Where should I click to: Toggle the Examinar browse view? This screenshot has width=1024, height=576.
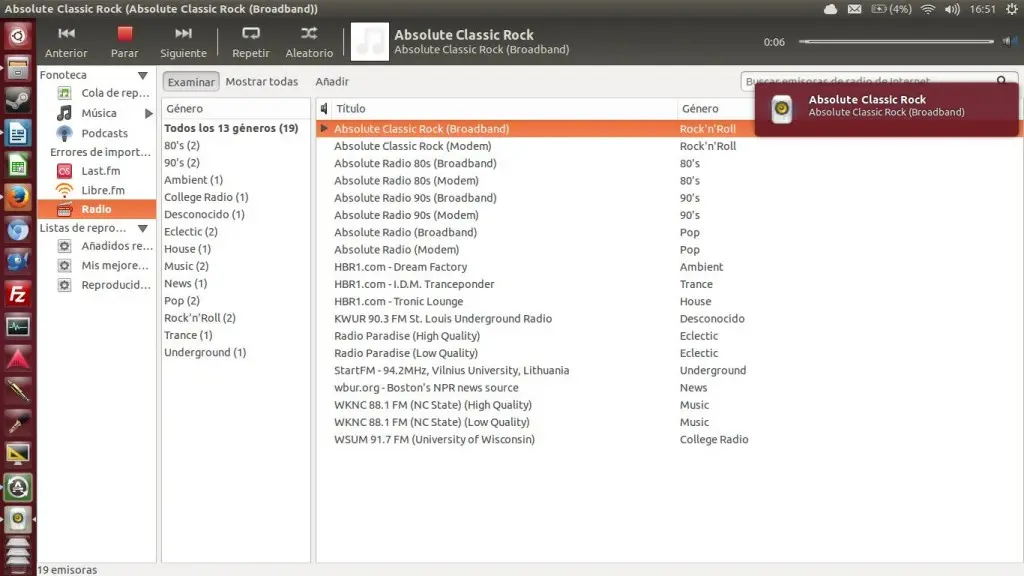coord(191,82)
